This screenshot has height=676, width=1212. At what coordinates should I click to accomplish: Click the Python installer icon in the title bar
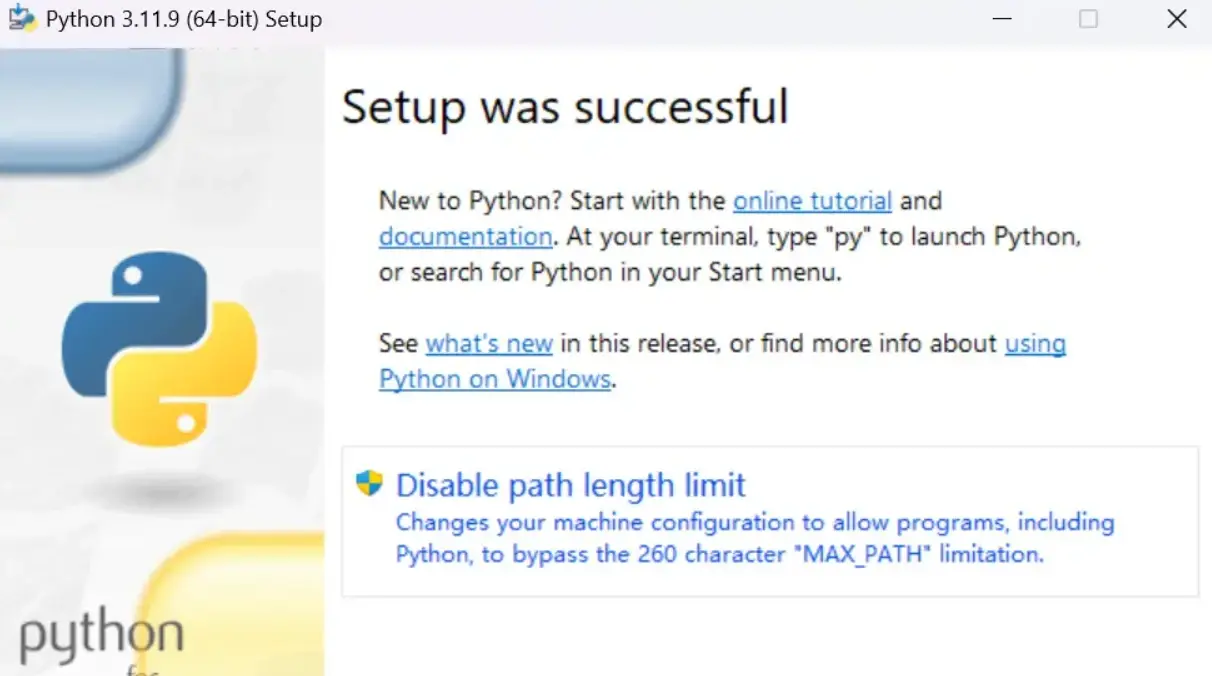click(22, 19)
